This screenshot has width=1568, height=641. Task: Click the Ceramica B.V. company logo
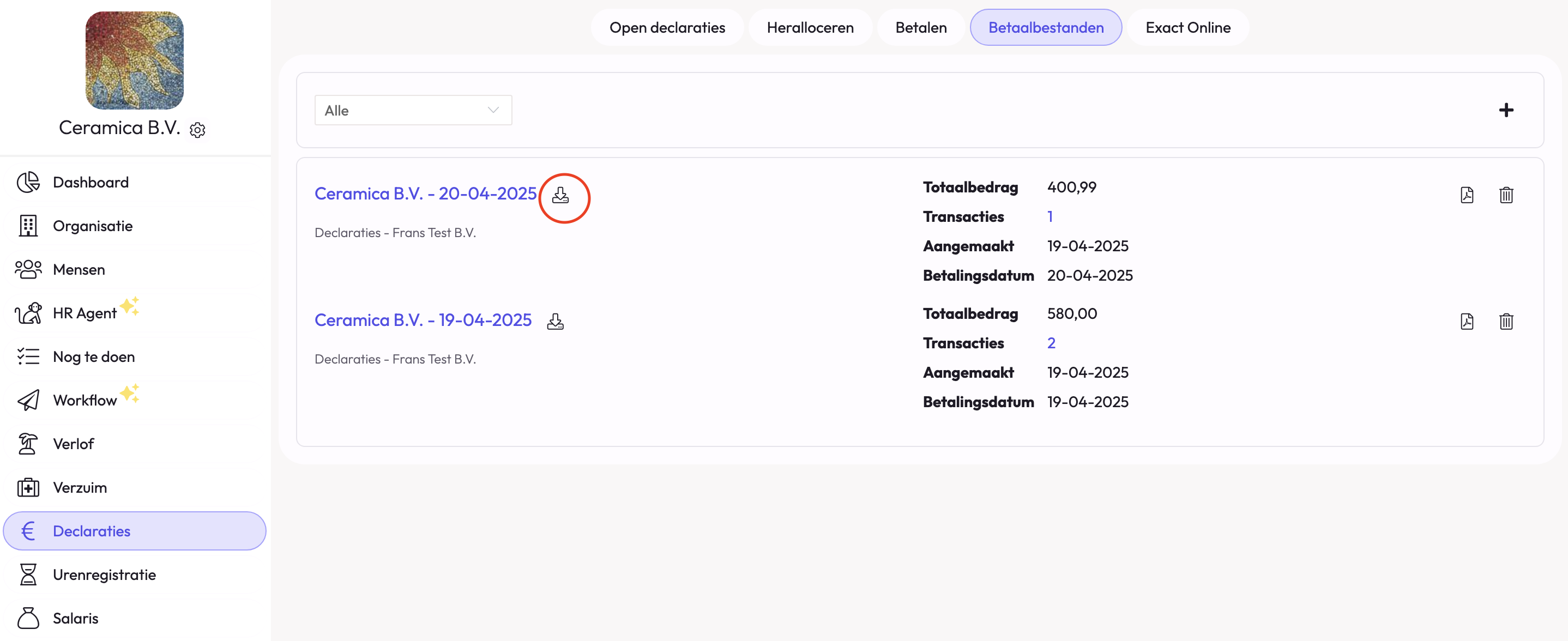tap(135, 61)
